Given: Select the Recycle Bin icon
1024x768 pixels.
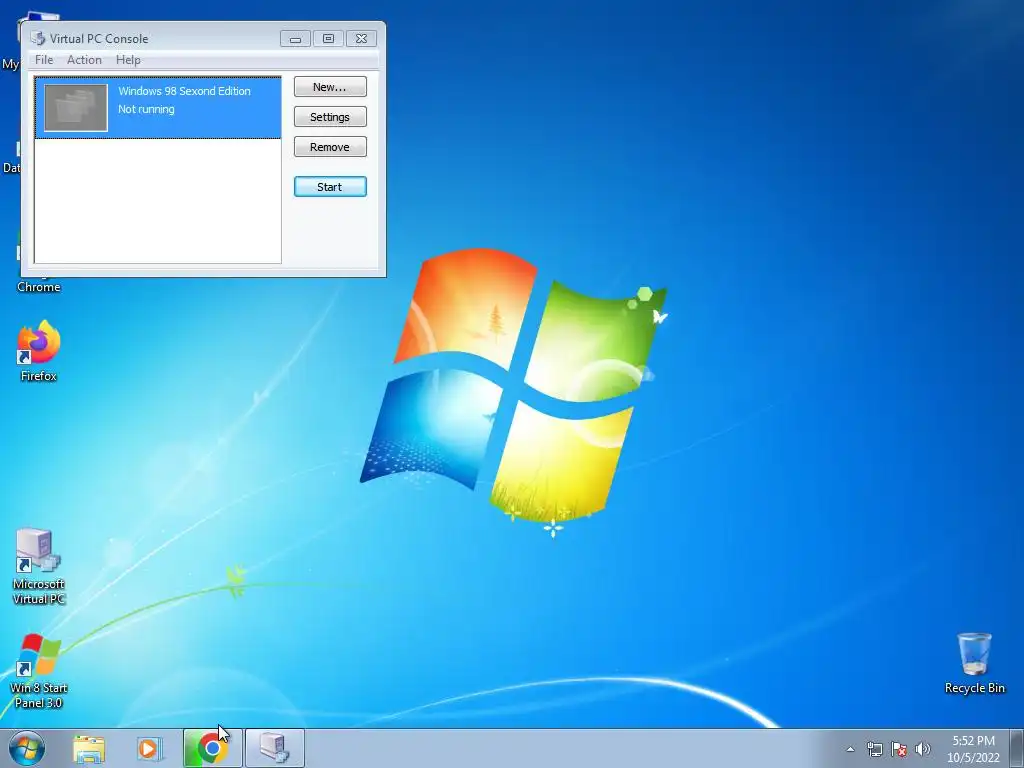Looking at the screenshot, I should coord(974,662).
